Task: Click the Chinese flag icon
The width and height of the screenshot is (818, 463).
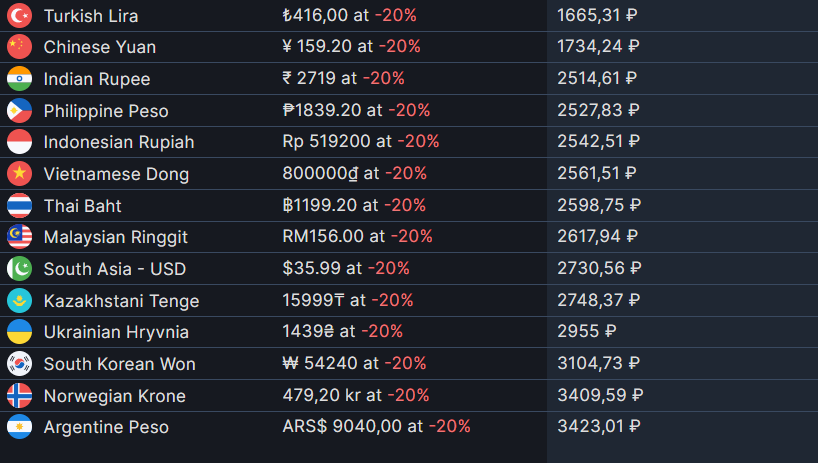Action: (x=19, y=47)
